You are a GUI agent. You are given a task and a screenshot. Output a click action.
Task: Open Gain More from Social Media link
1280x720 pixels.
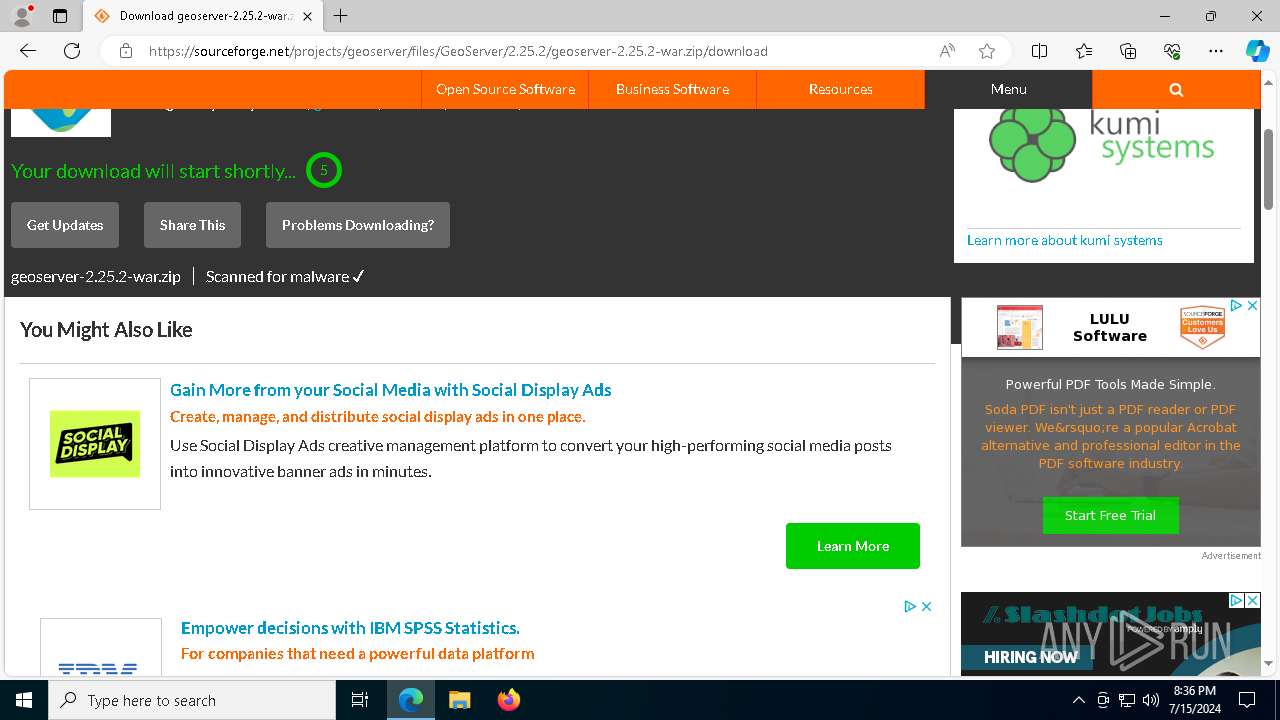point(390,390)
